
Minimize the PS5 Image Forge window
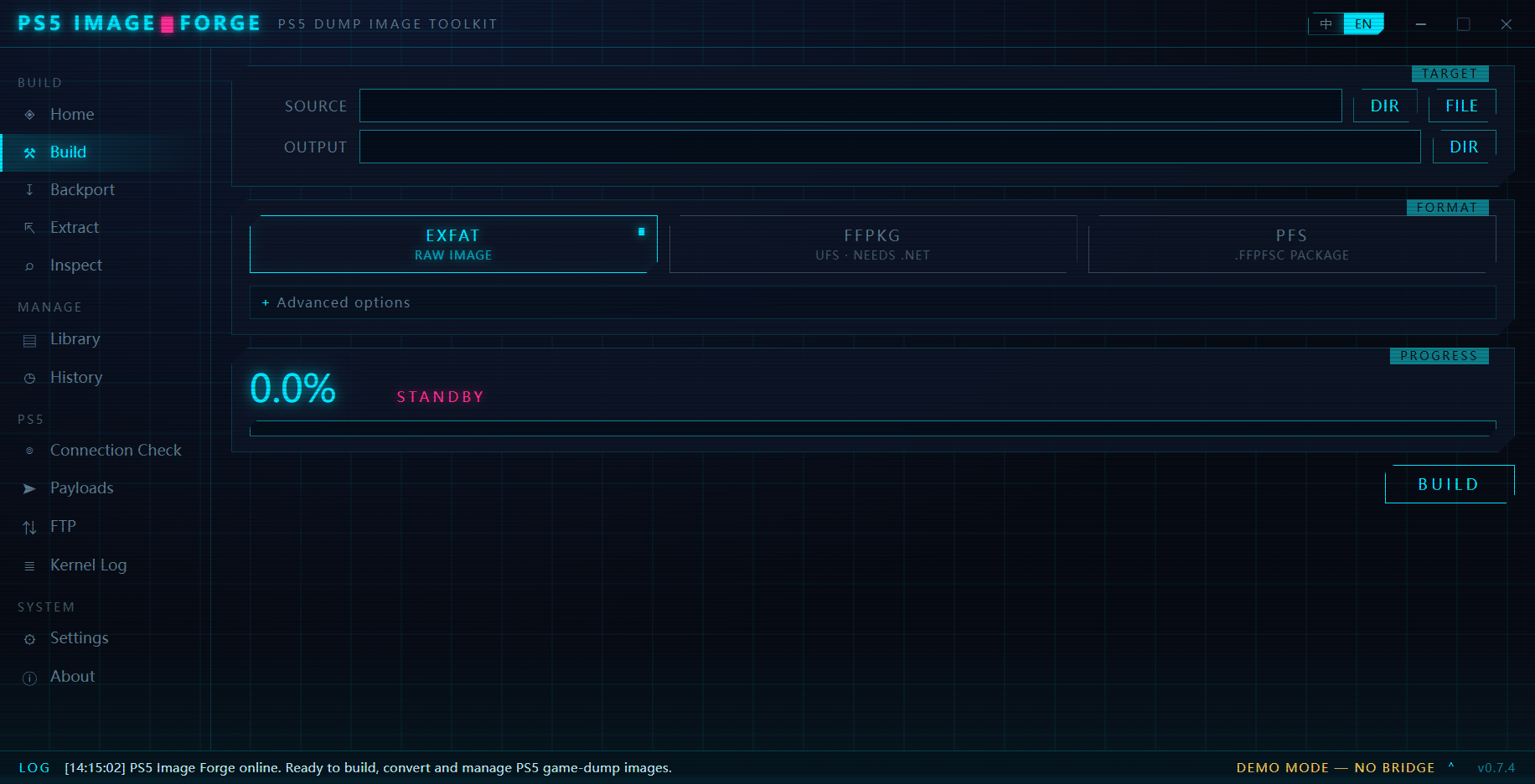1421,24
